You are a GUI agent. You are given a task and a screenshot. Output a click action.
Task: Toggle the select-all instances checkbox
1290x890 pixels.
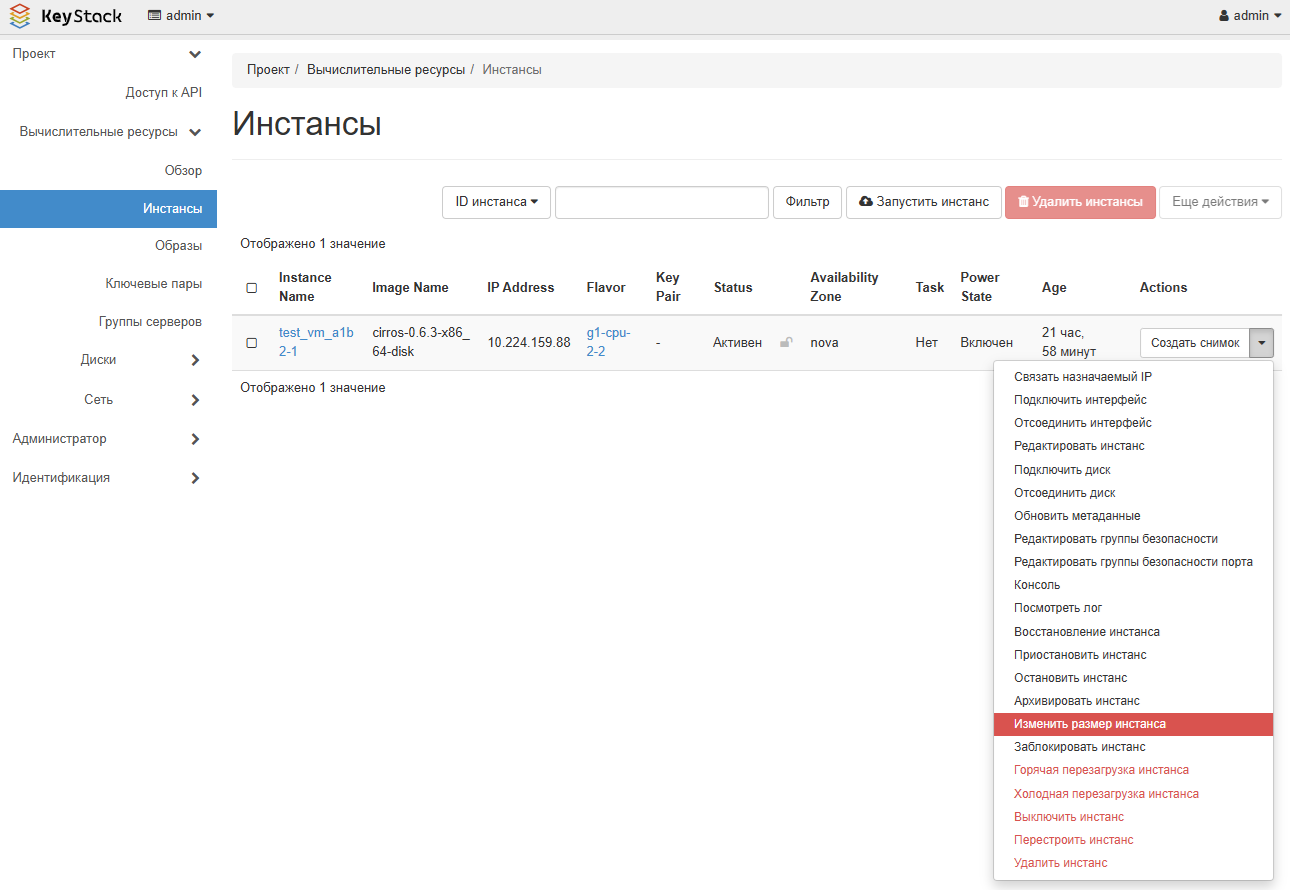[x=252, y=288]
